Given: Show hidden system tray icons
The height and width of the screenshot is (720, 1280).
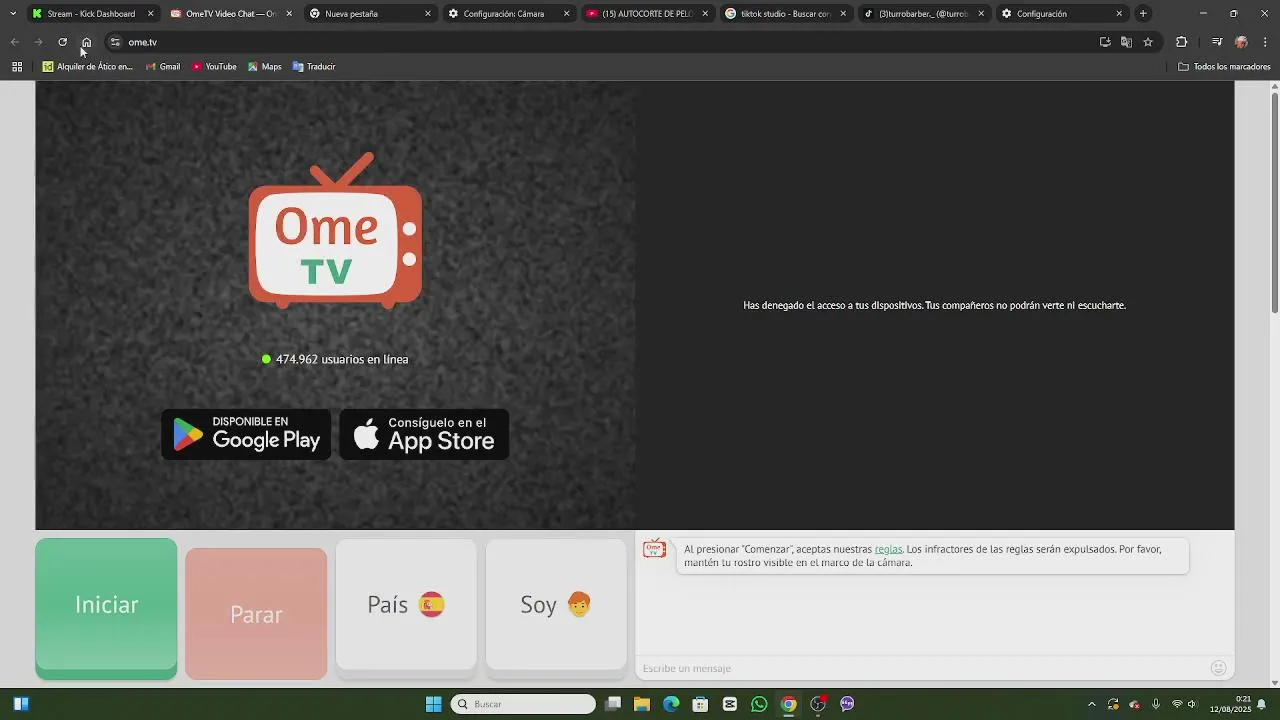Looking at the screenshot, I should pos(1091,704).
